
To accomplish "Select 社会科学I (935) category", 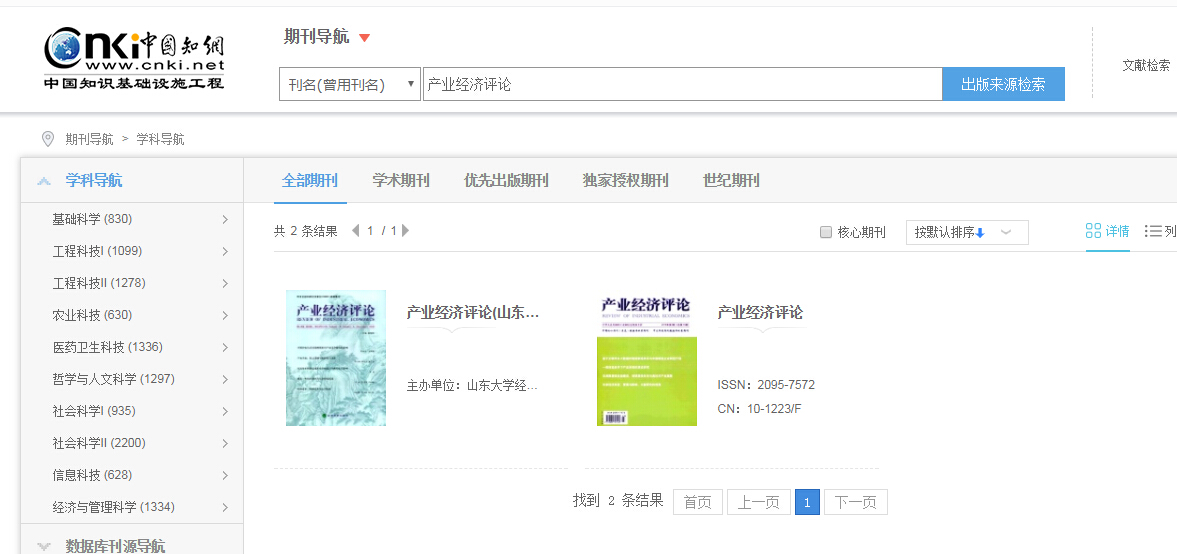I will pos(95,411).
